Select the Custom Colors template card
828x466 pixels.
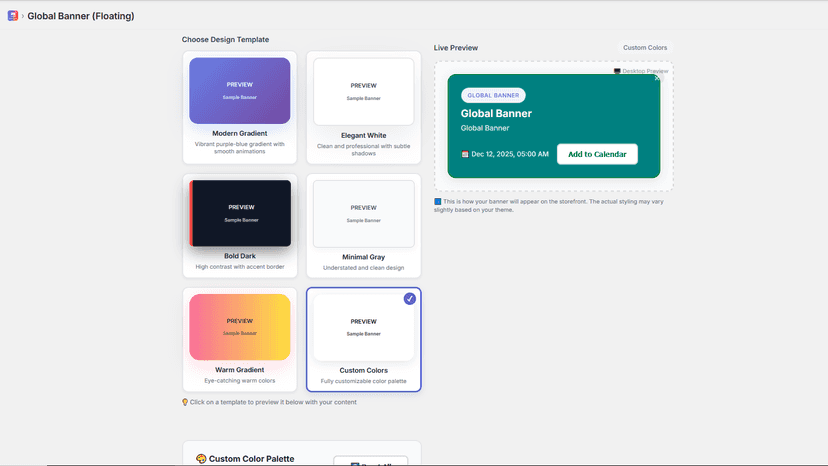[363, 339]
